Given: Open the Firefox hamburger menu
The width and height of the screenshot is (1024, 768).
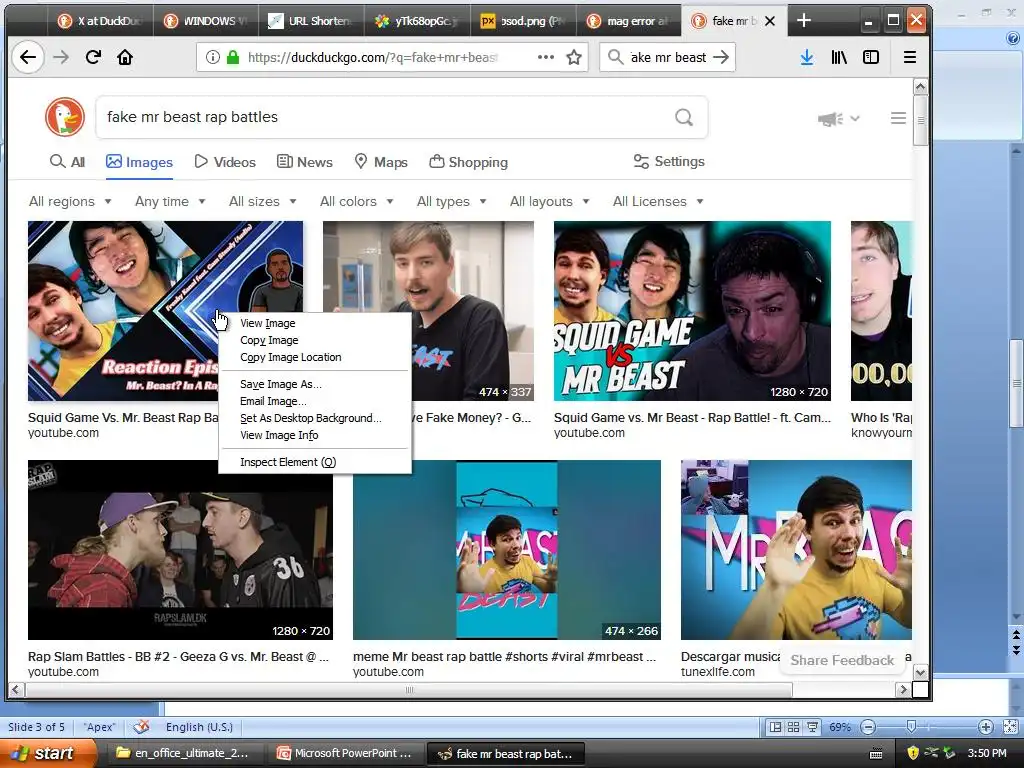Looking at the screenshot, I should [910, 57].
